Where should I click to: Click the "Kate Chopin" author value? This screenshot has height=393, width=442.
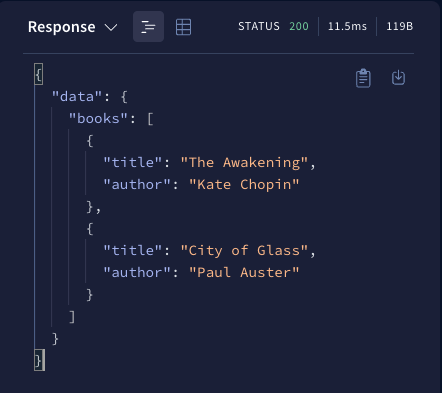click(244, 185)
